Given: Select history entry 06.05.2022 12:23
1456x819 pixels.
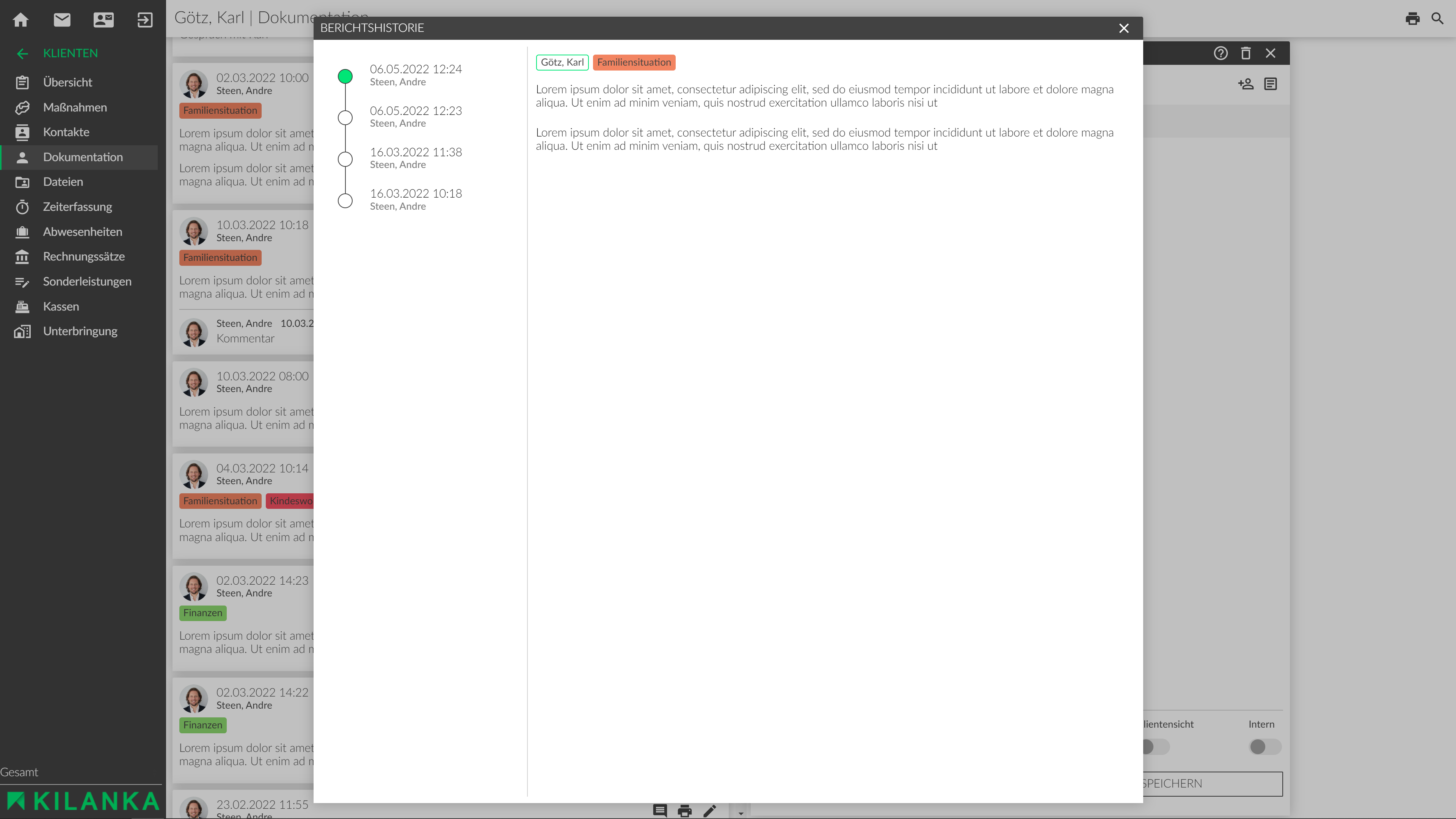Looking at the screenshot, I should 415,116.
